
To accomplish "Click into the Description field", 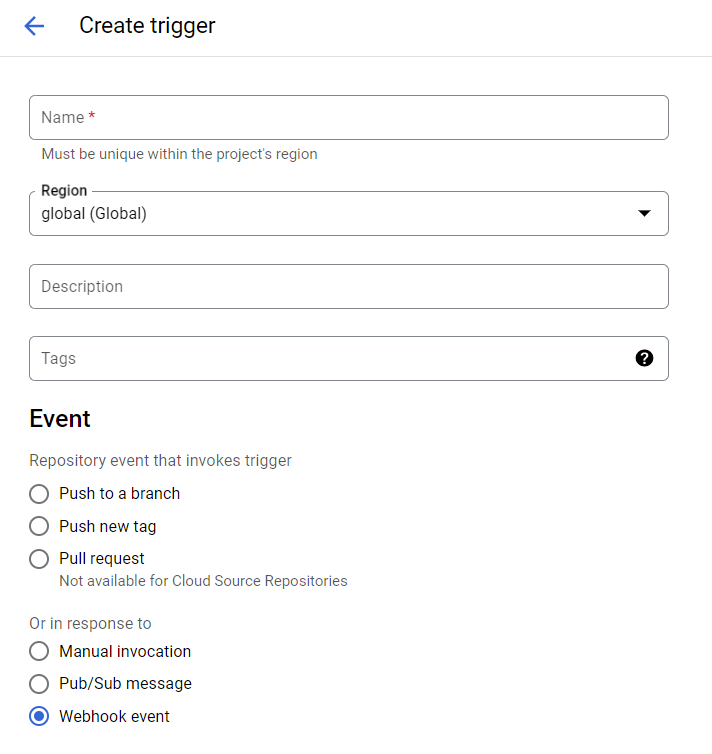I will tap(348, 287).
